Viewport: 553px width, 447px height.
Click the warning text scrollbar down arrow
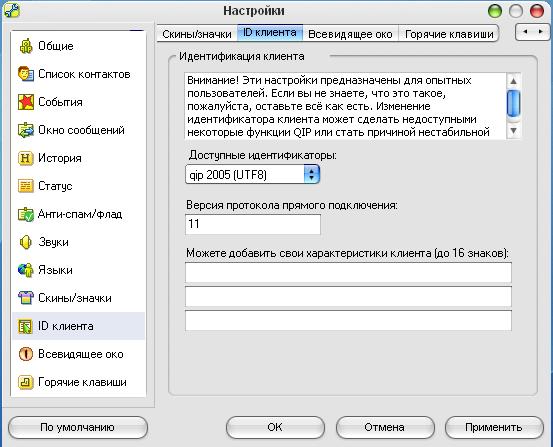point(514,131)
